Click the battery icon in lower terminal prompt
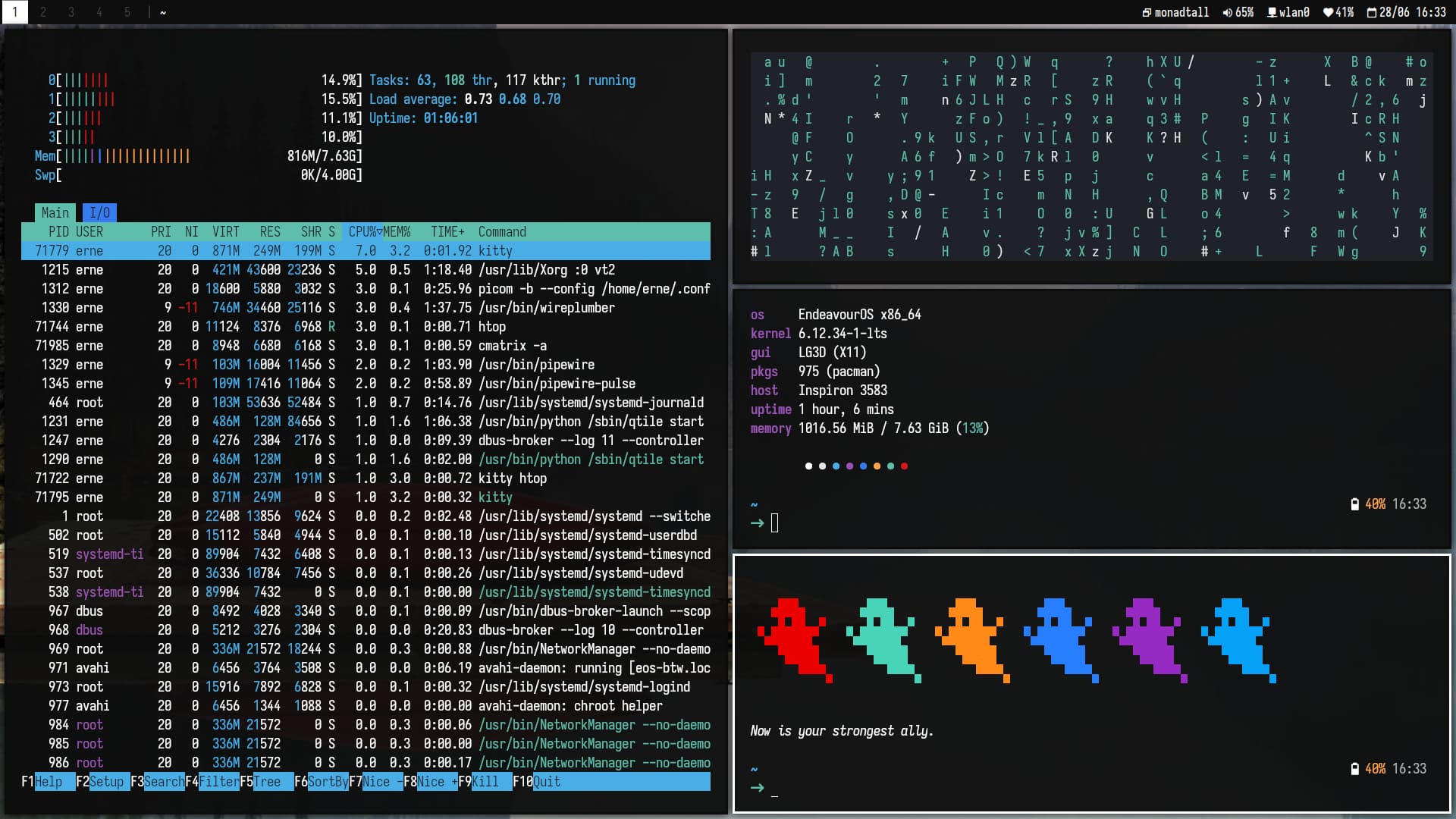 [x=1354, y=769]
